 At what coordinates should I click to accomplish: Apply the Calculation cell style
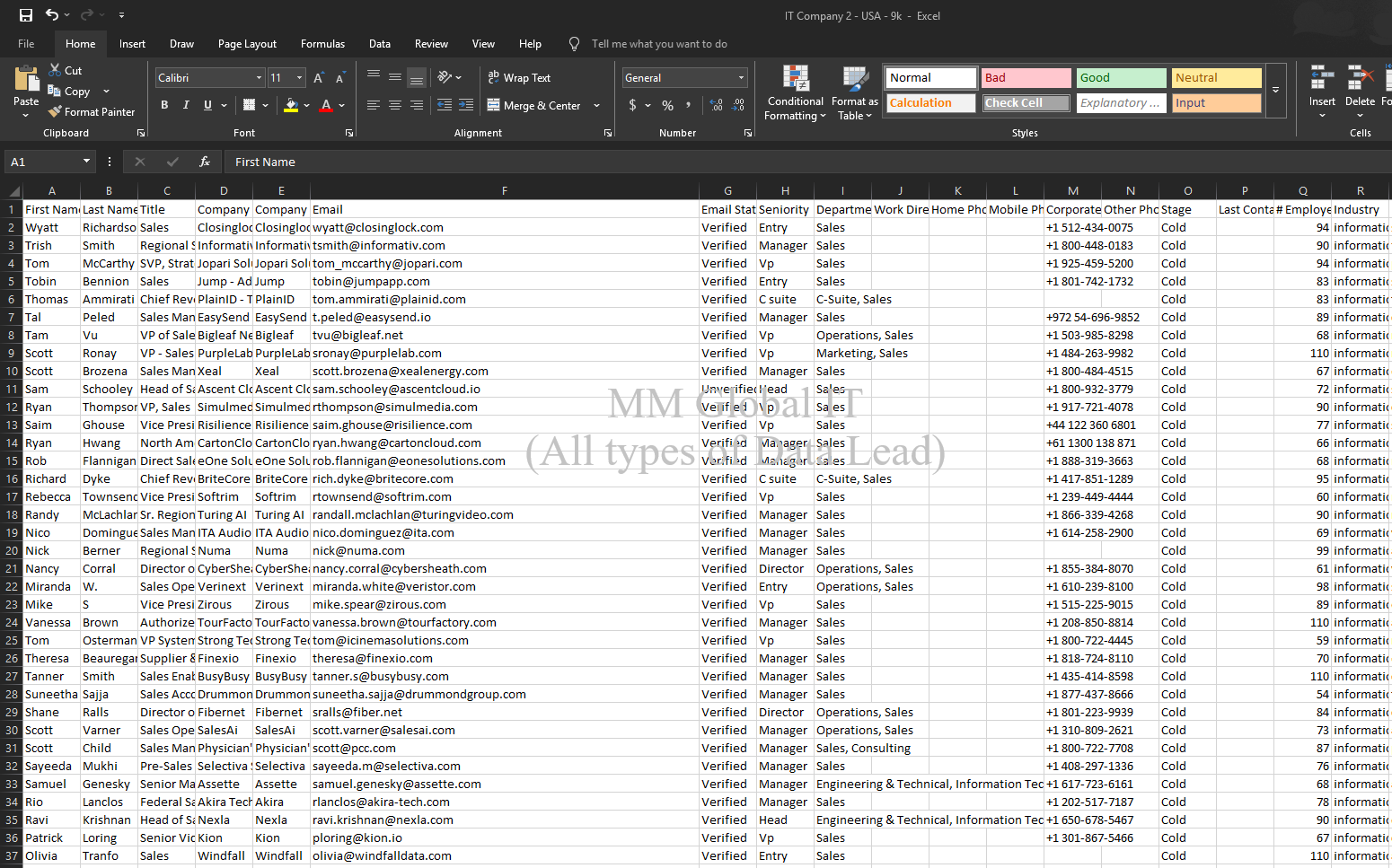click(x=930, y=103)
